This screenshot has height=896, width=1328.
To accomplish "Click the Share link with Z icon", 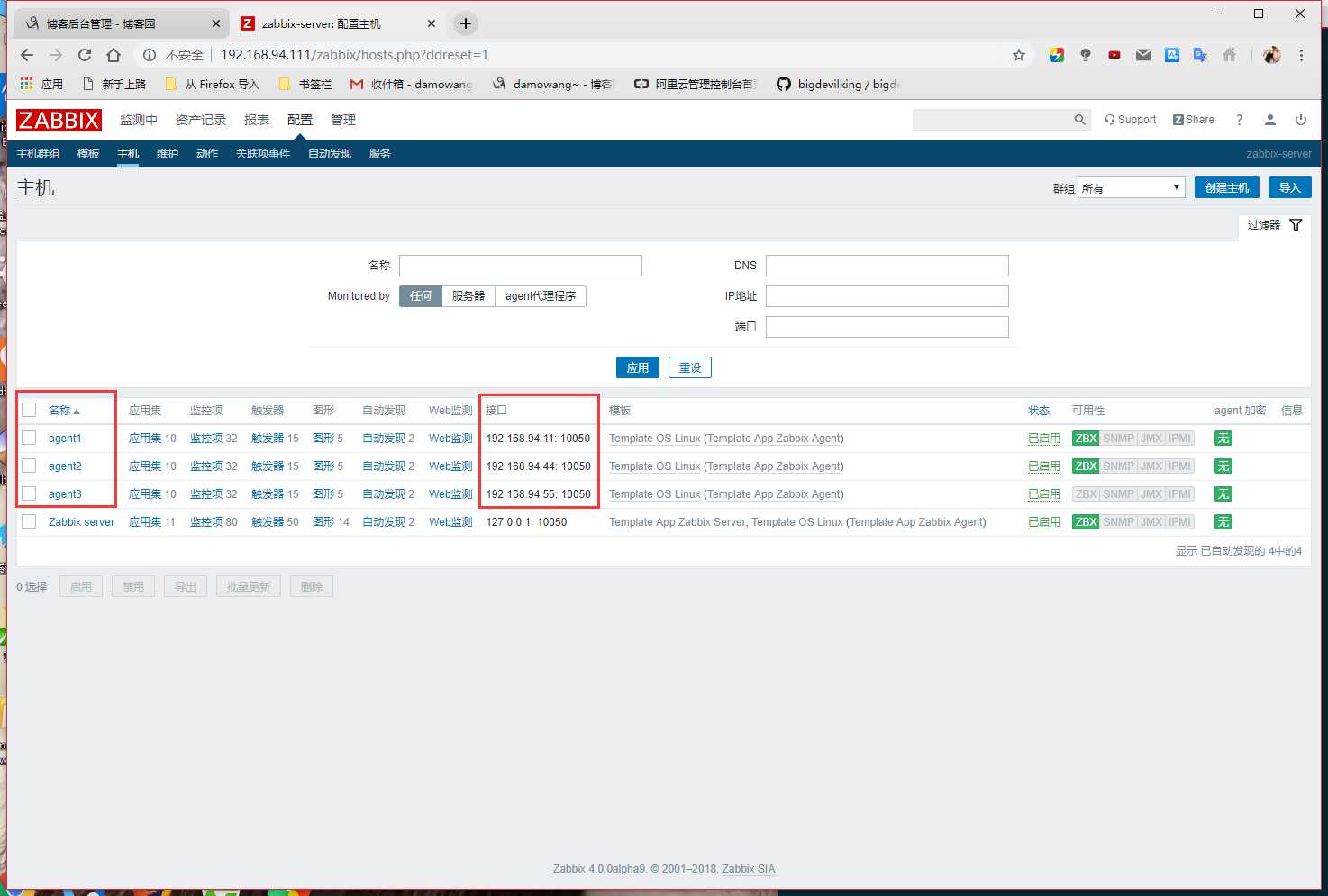I will (x=1194, y=120).
